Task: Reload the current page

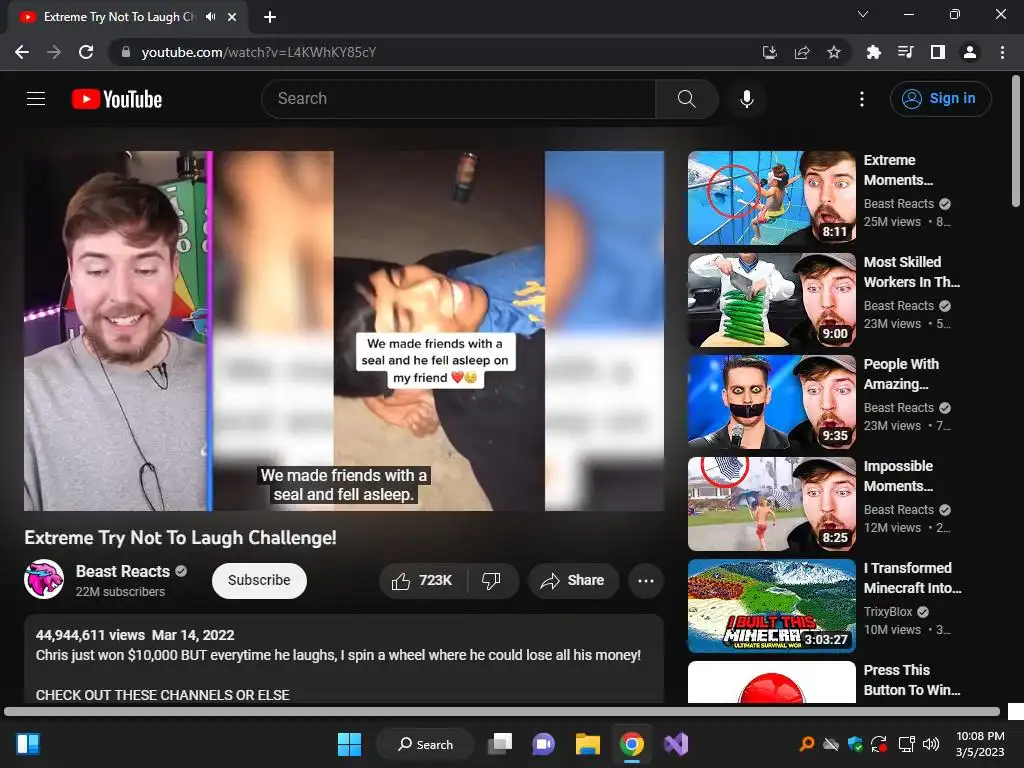Action: tap(86, 52)
